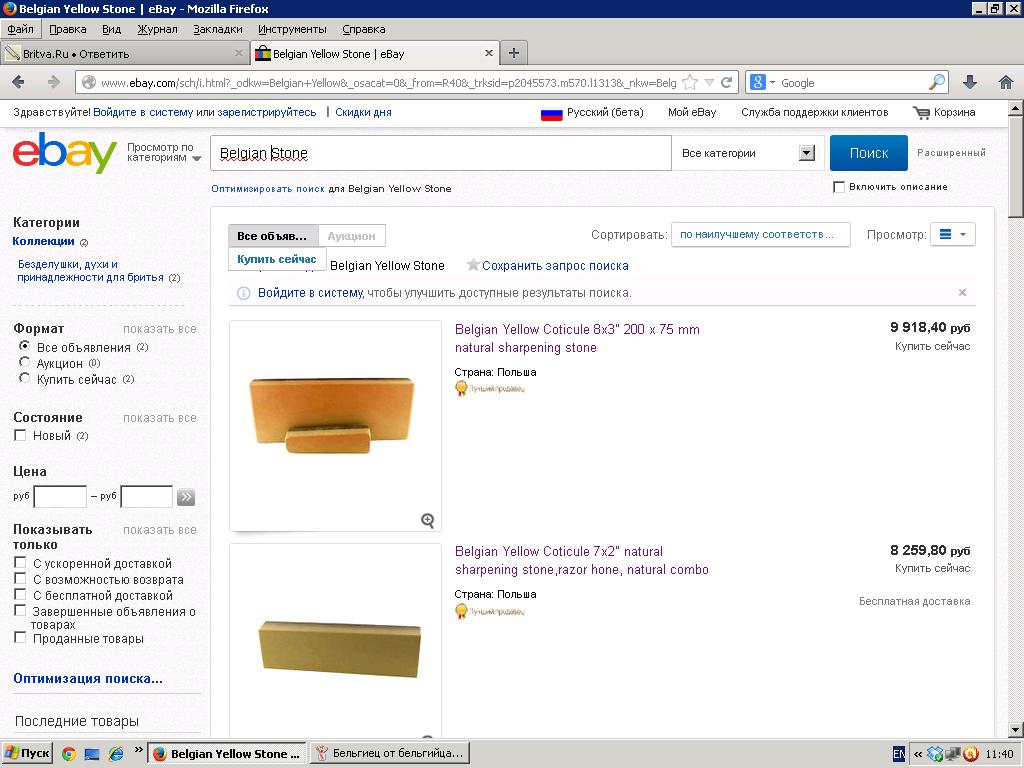1024x768 pixels.
Task: Click magnifier zoom icon on first stone image
Action: tap(427, 520)
